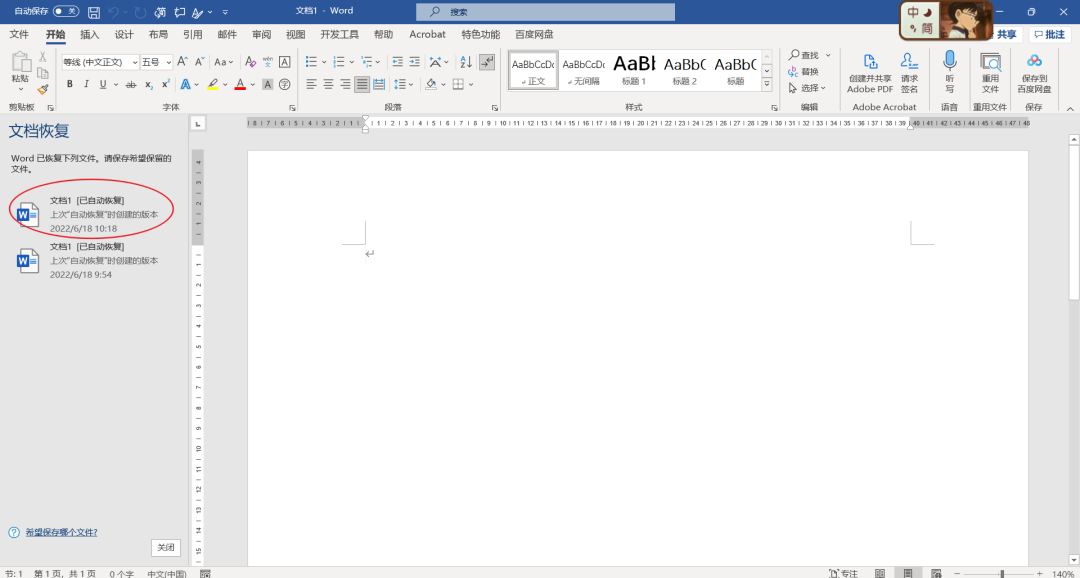Click the italic formatting icon
This screenshot has width=1080, height=578.
[x=86, y=84]
